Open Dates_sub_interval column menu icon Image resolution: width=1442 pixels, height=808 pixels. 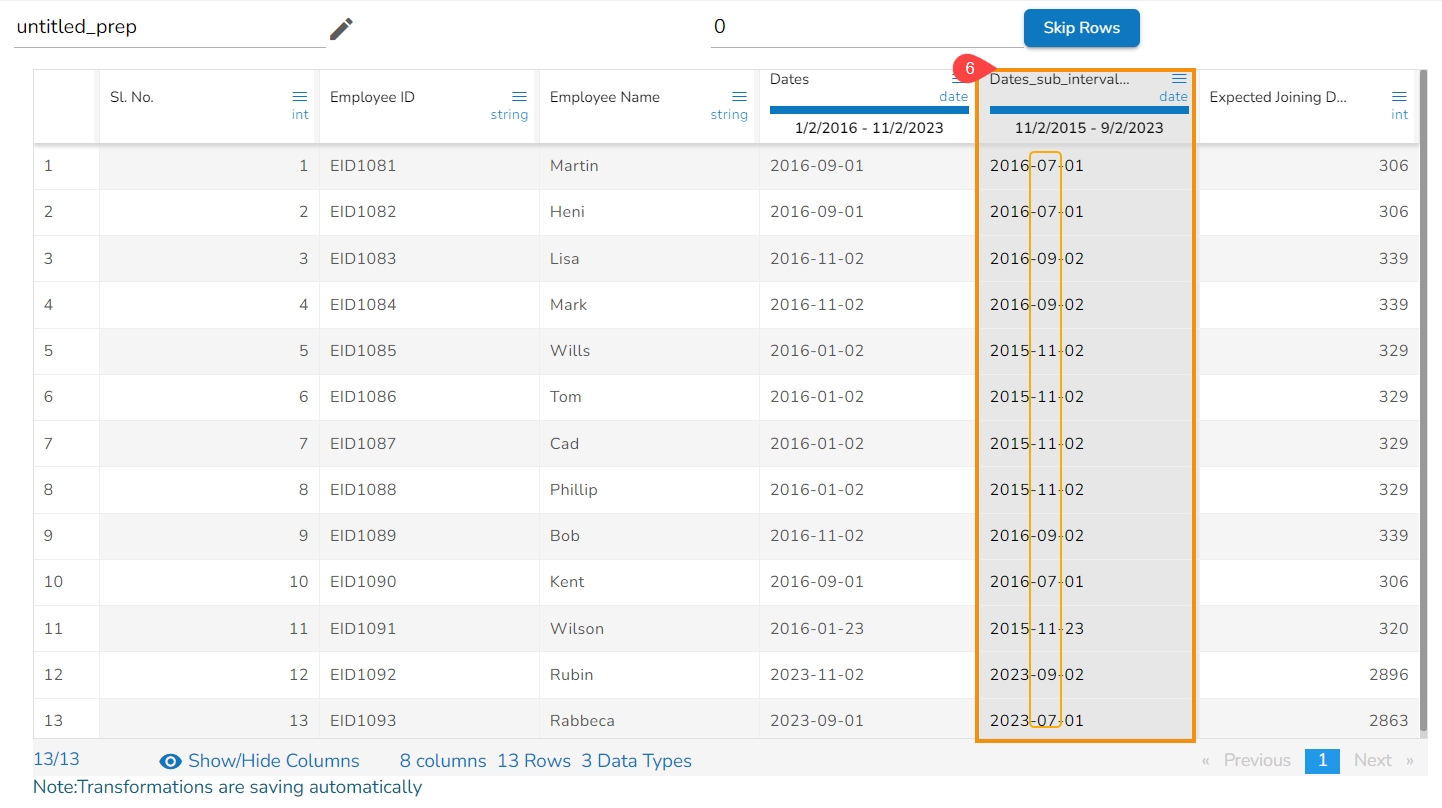[1179, 79]
